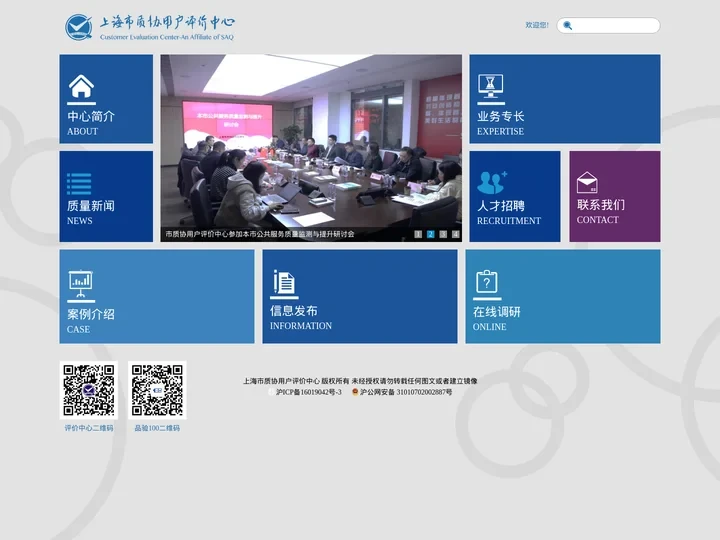Click the round checkmark site logo
The image size is (720, 540).
79,27
